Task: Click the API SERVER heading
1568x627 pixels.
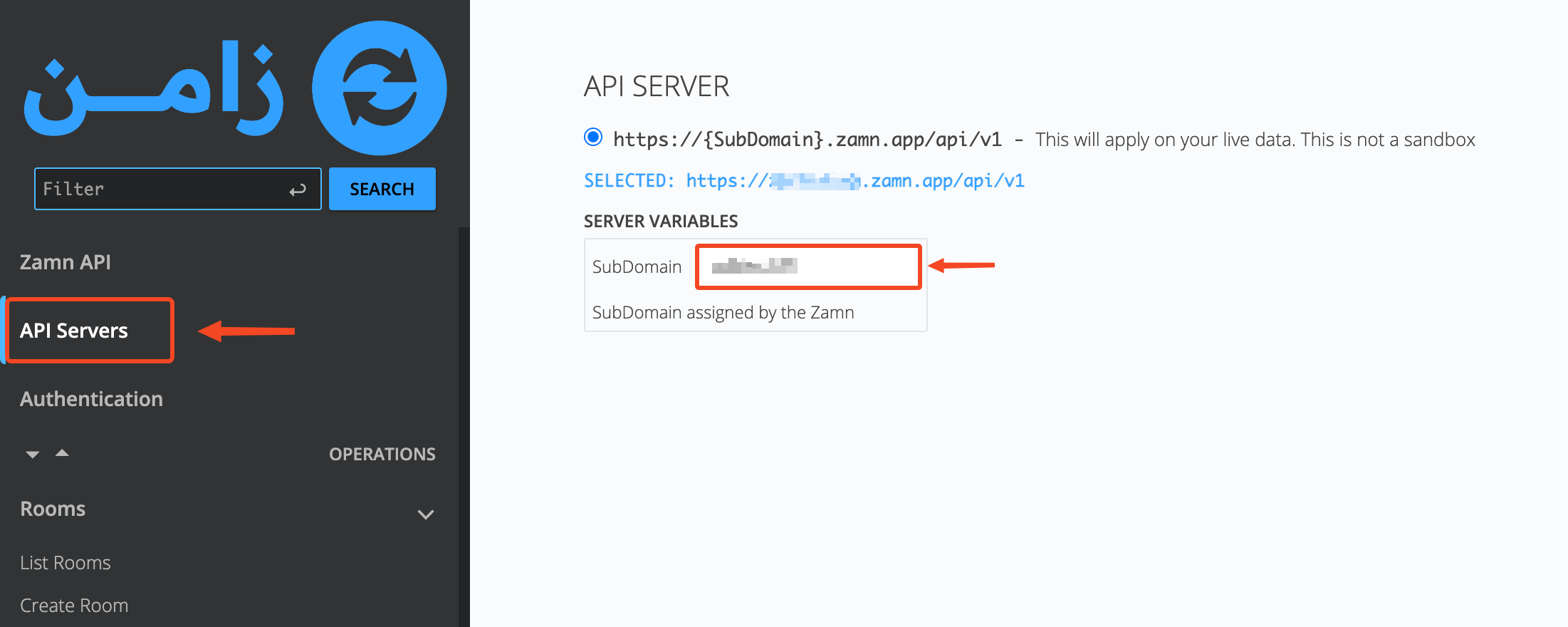Action: [657, 87]
